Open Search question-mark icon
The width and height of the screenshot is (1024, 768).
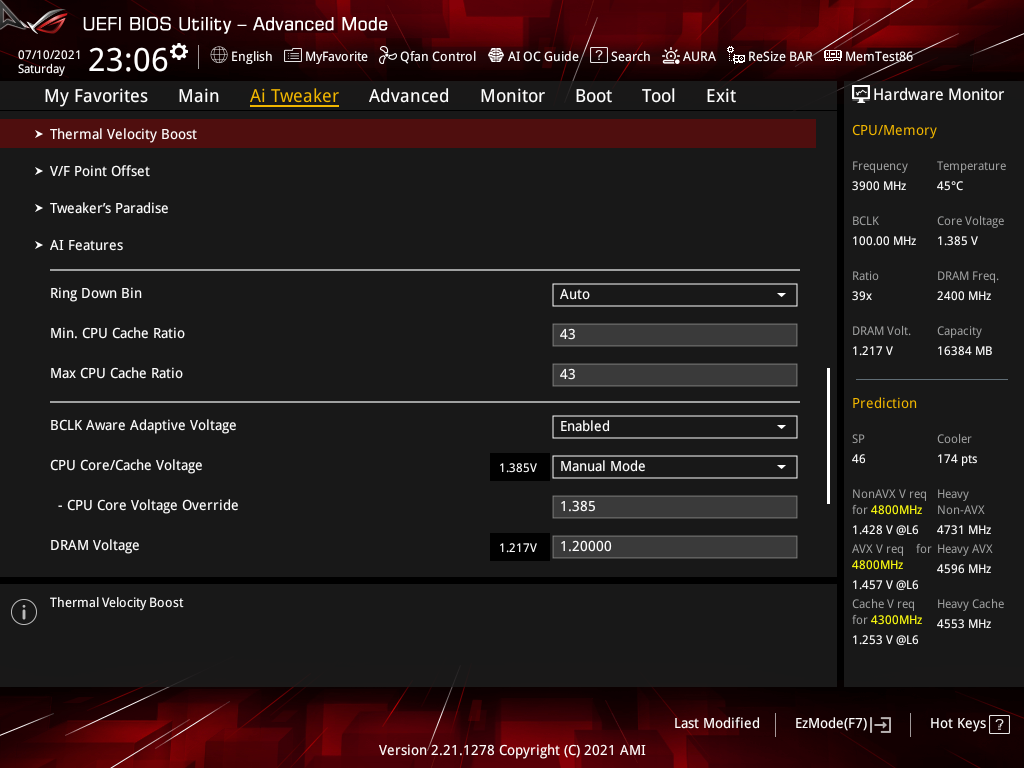598,56
